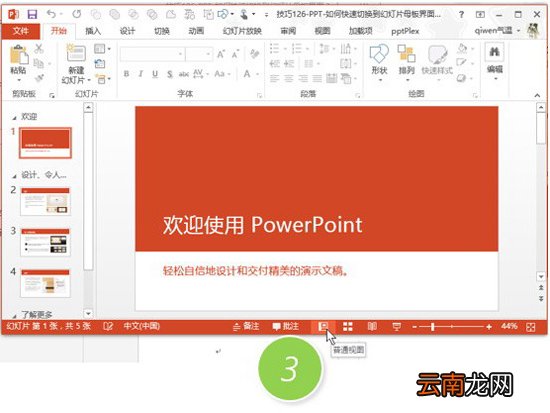Open Quick Styles gallery

pos(437,62)
